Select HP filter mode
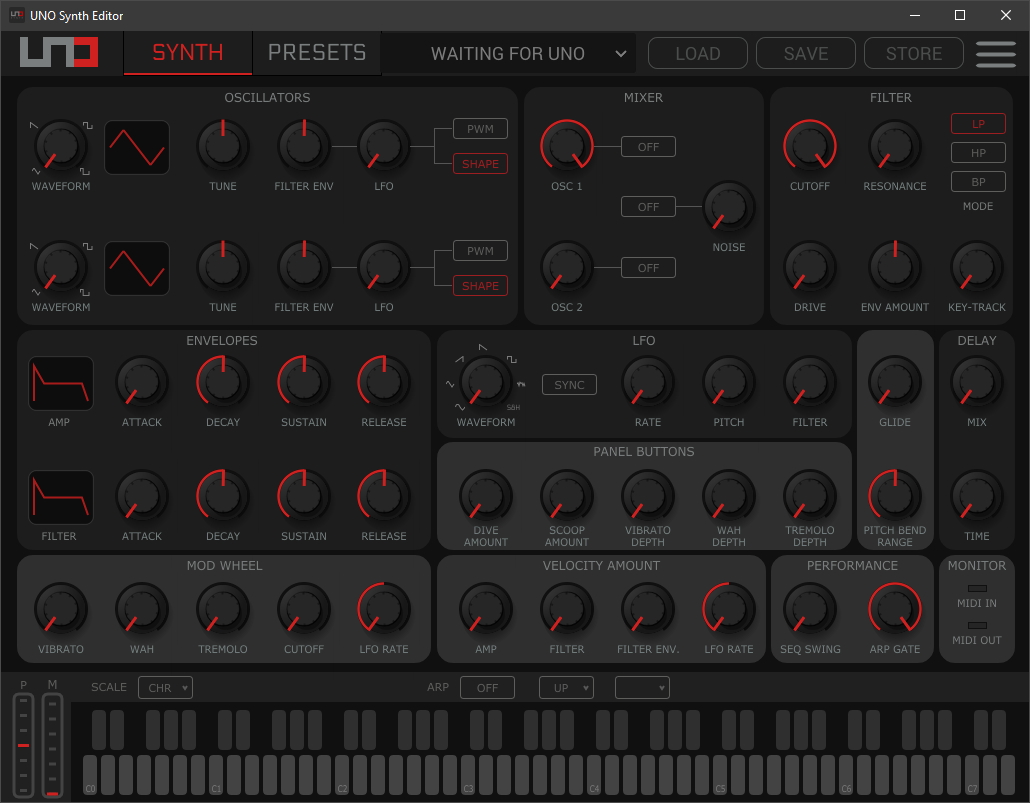 [978, 152]
